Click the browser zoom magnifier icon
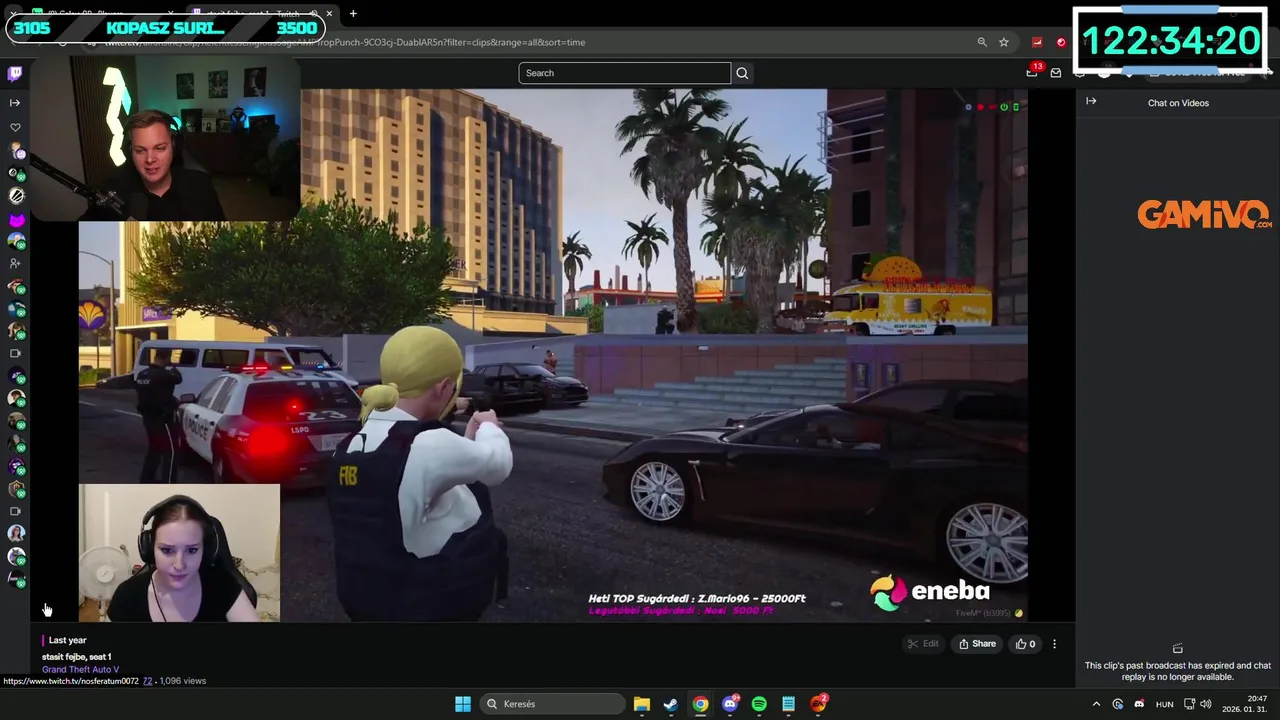Screen dimensions: 1280x720 (x=982, y=42)
